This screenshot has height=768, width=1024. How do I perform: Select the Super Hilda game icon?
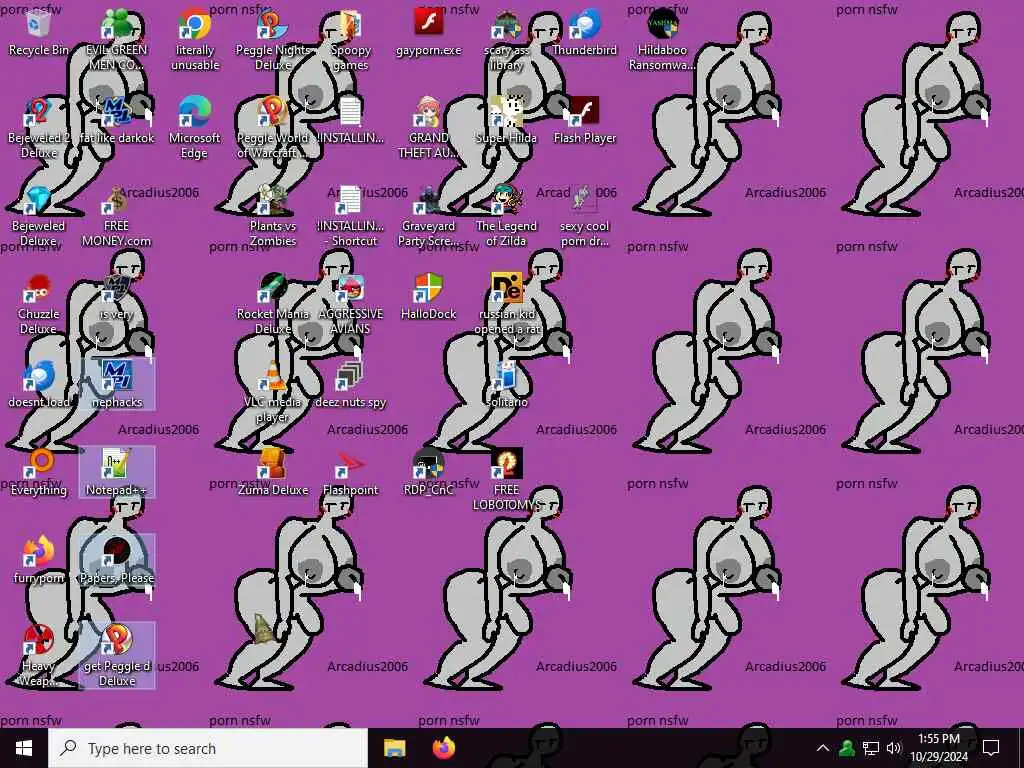(507, 112)
